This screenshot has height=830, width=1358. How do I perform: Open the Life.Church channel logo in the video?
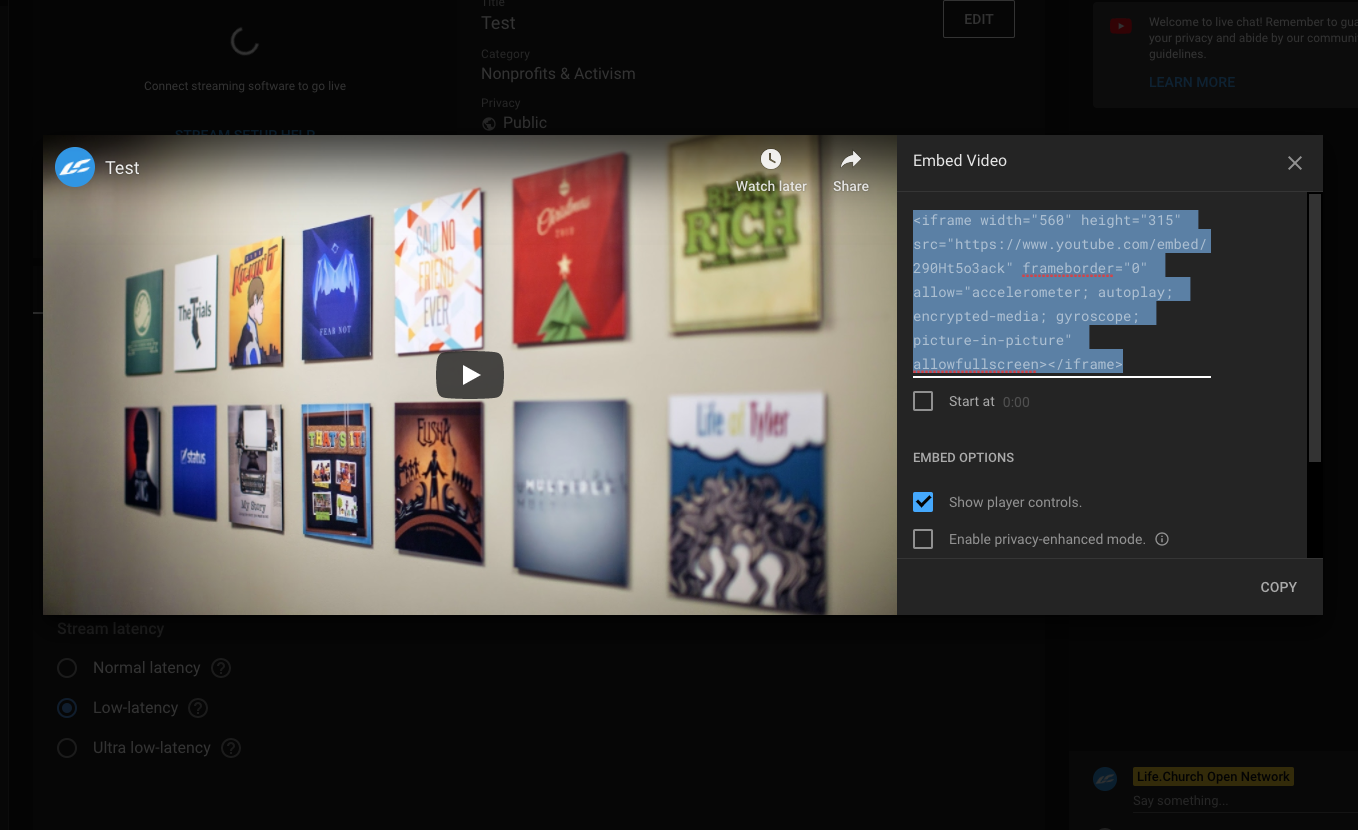(75, 167)
